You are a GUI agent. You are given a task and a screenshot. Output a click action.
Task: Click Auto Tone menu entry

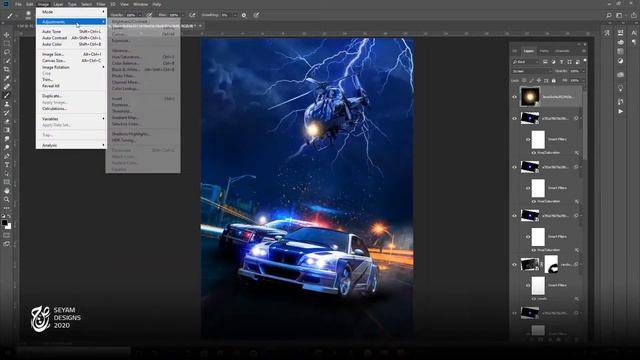(71, 31)
